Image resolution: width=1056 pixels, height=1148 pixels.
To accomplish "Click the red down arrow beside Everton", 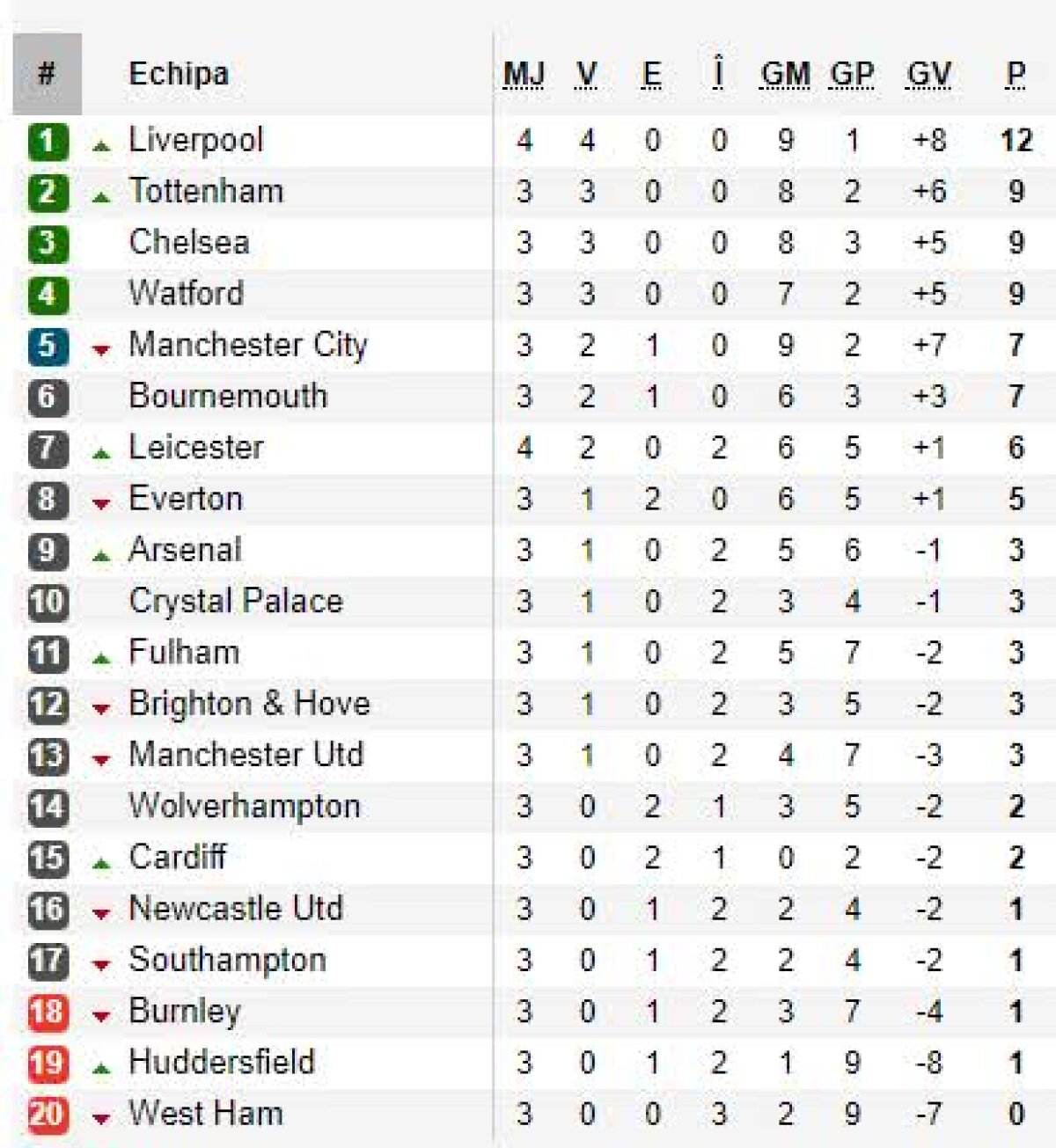I will (101, 504).
